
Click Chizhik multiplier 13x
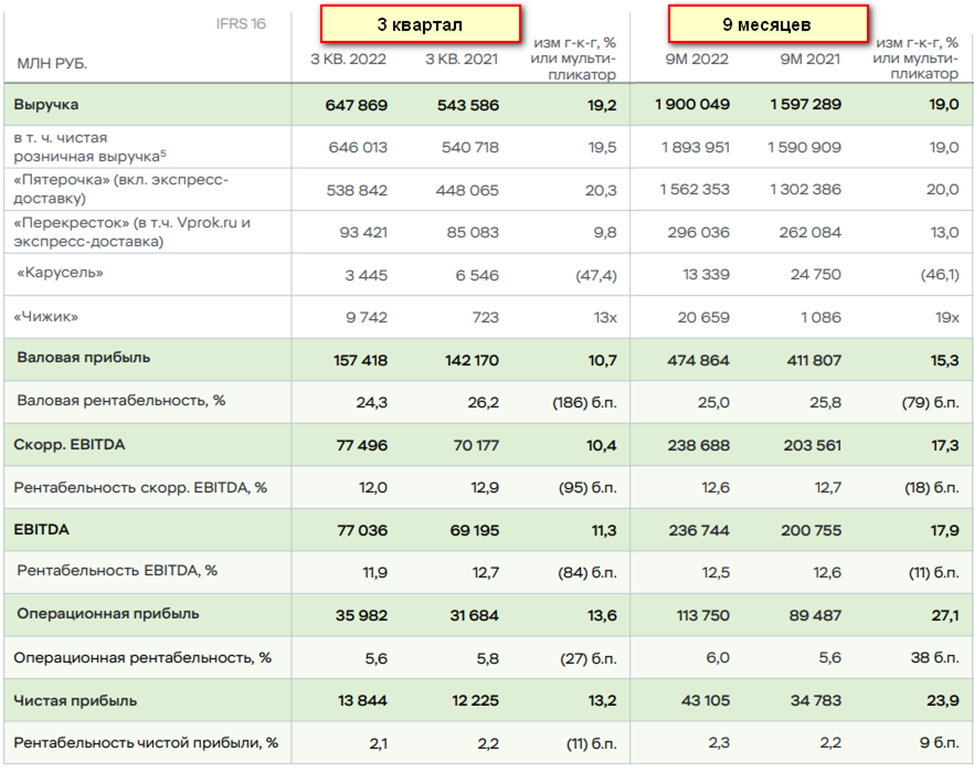tap(605, 318)
